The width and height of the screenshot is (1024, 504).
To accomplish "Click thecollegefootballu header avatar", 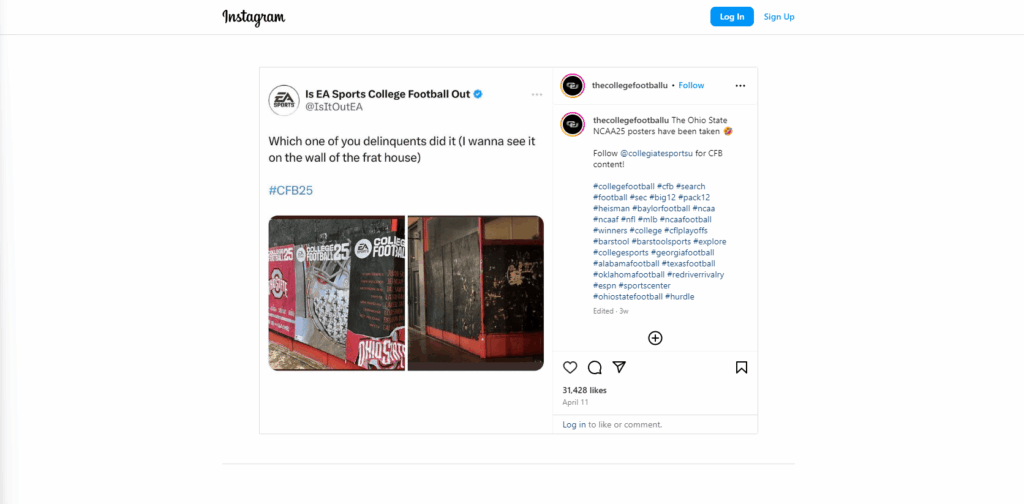I will (x=572, y=86).
